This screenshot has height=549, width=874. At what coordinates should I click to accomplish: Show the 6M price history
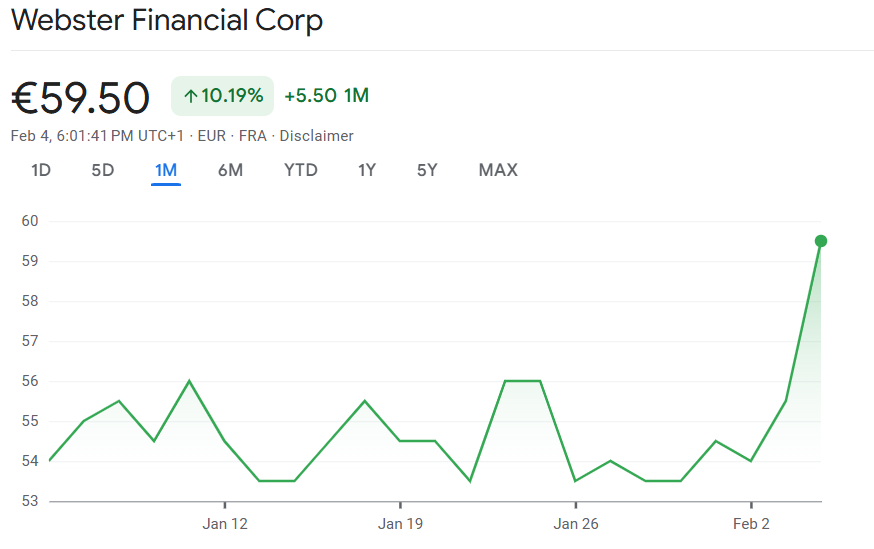pos(230,170)
